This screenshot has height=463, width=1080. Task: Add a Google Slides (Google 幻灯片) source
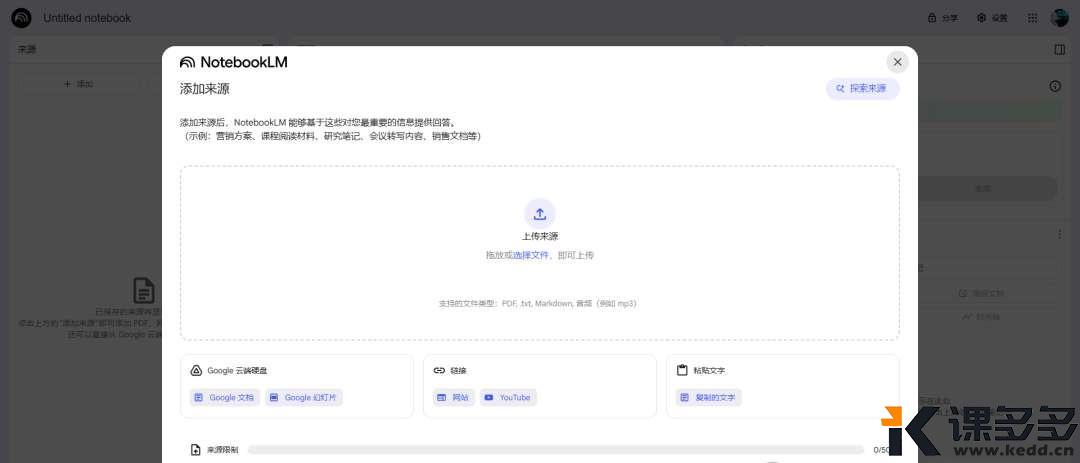click(x=304, y=398)
